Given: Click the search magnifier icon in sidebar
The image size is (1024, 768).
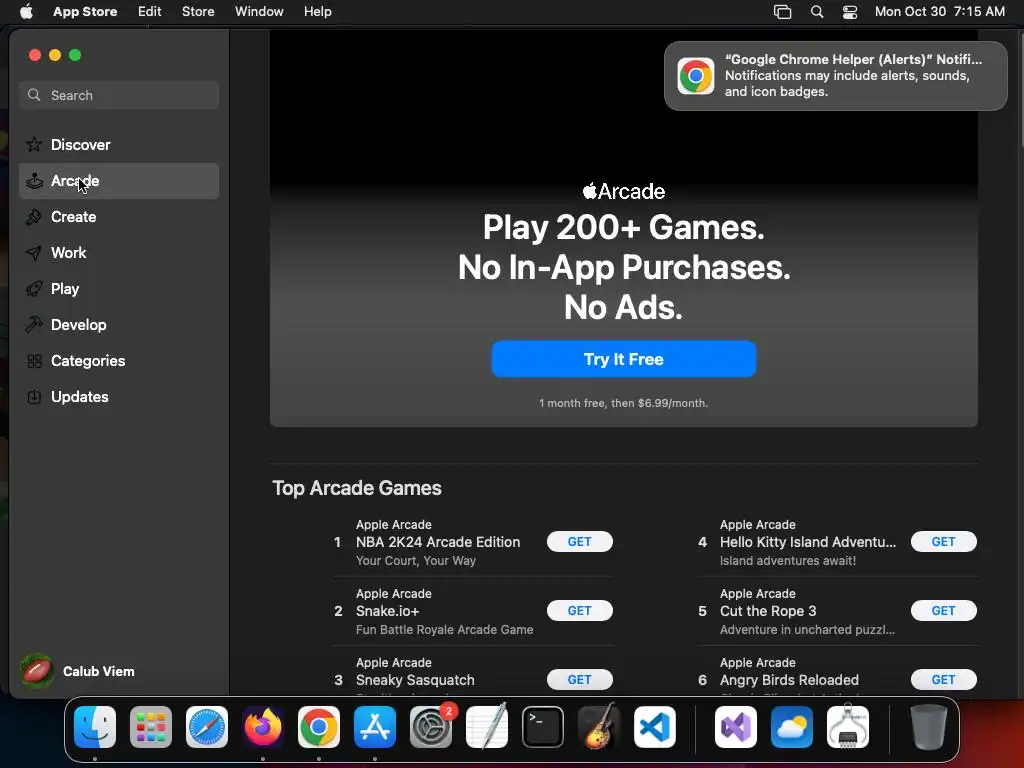Looking at the screenshot, I should [34, 95].
